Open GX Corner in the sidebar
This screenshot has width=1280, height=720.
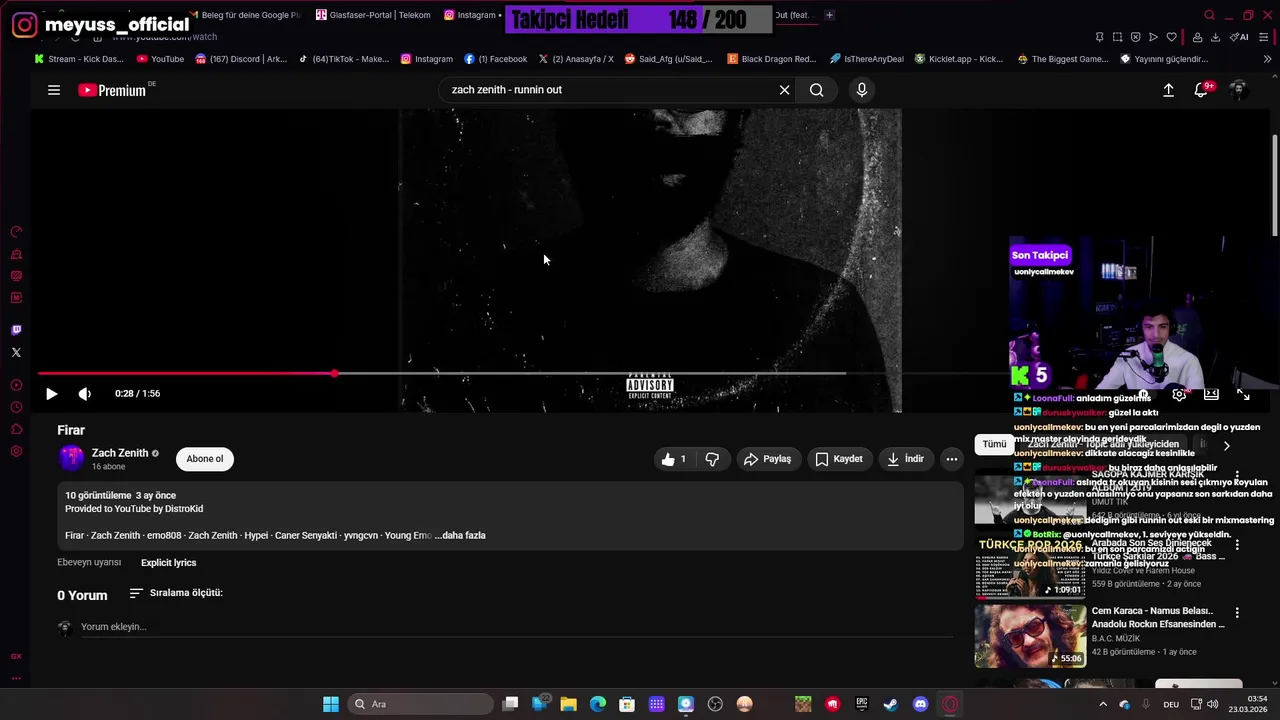(16, 656)
